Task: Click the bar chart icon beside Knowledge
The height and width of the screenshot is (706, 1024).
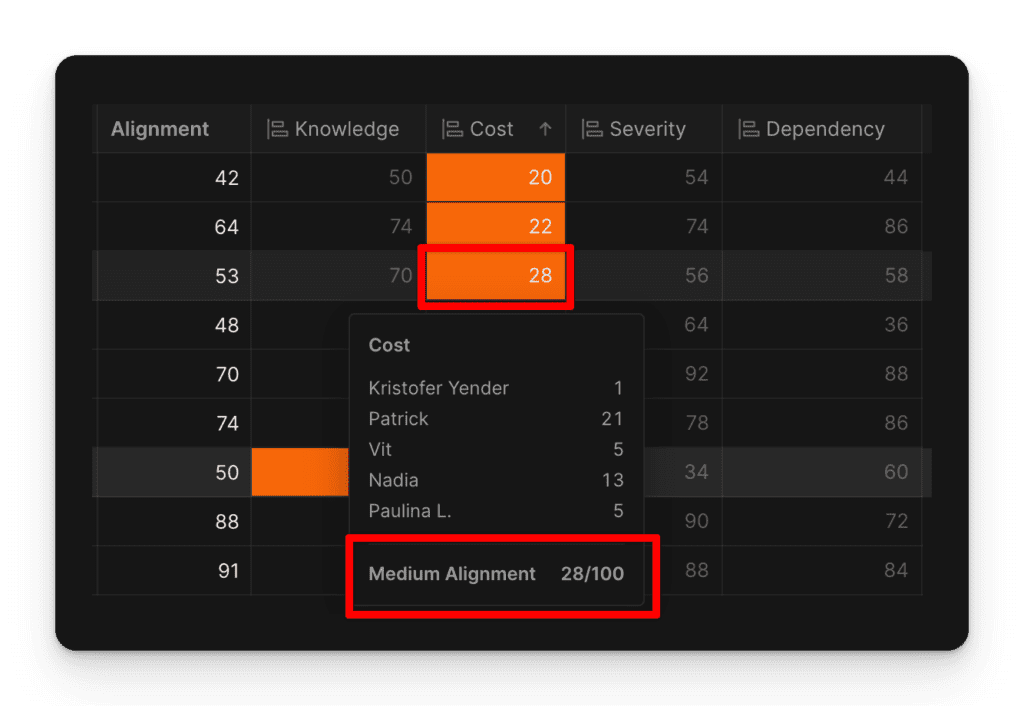Action: (277, 129)
